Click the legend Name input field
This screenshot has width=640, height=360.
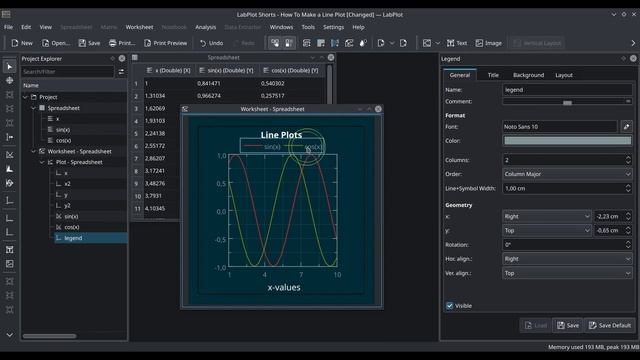567,90
